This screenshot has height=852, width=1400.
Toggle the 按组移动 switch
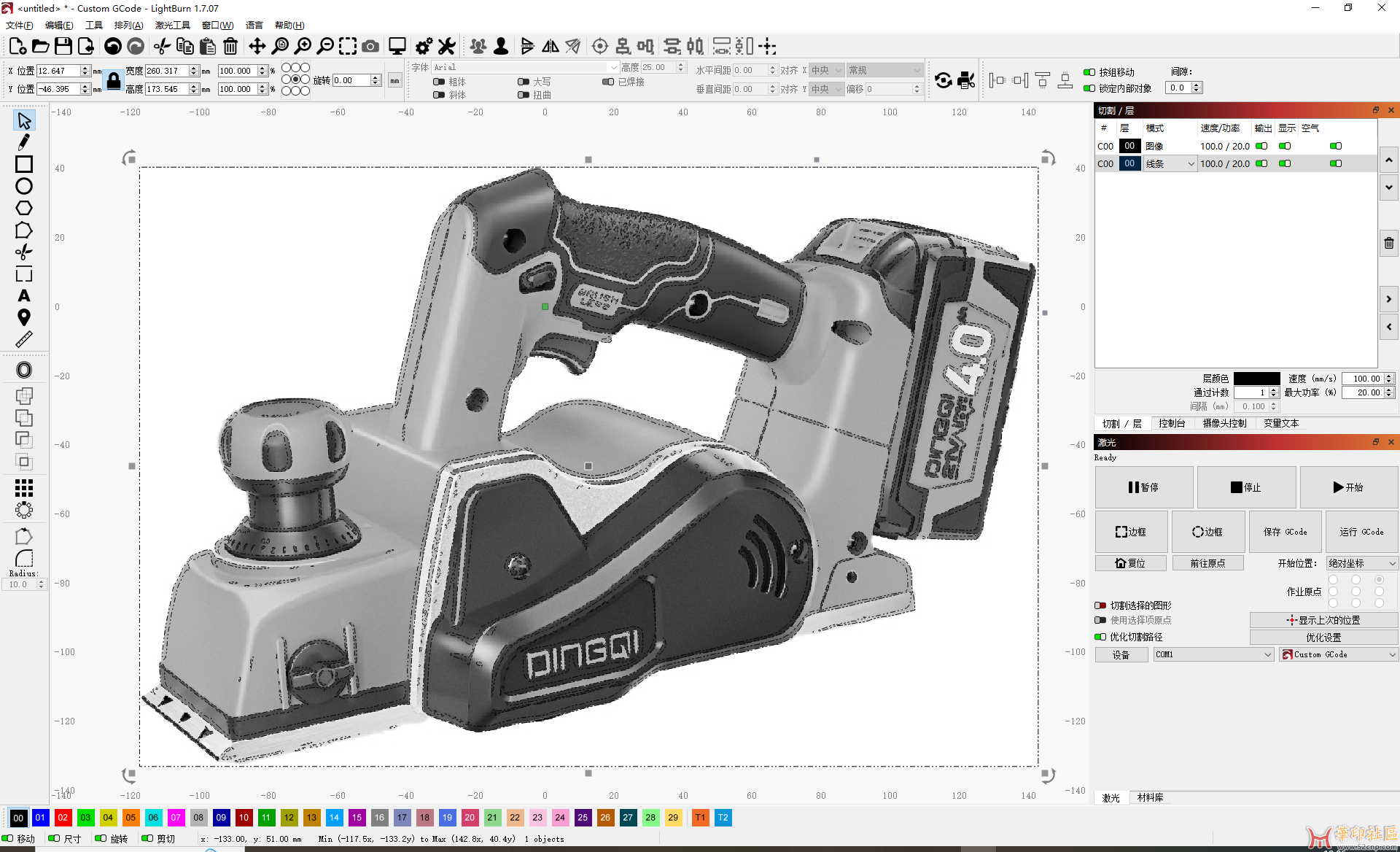click(1089, 72)
